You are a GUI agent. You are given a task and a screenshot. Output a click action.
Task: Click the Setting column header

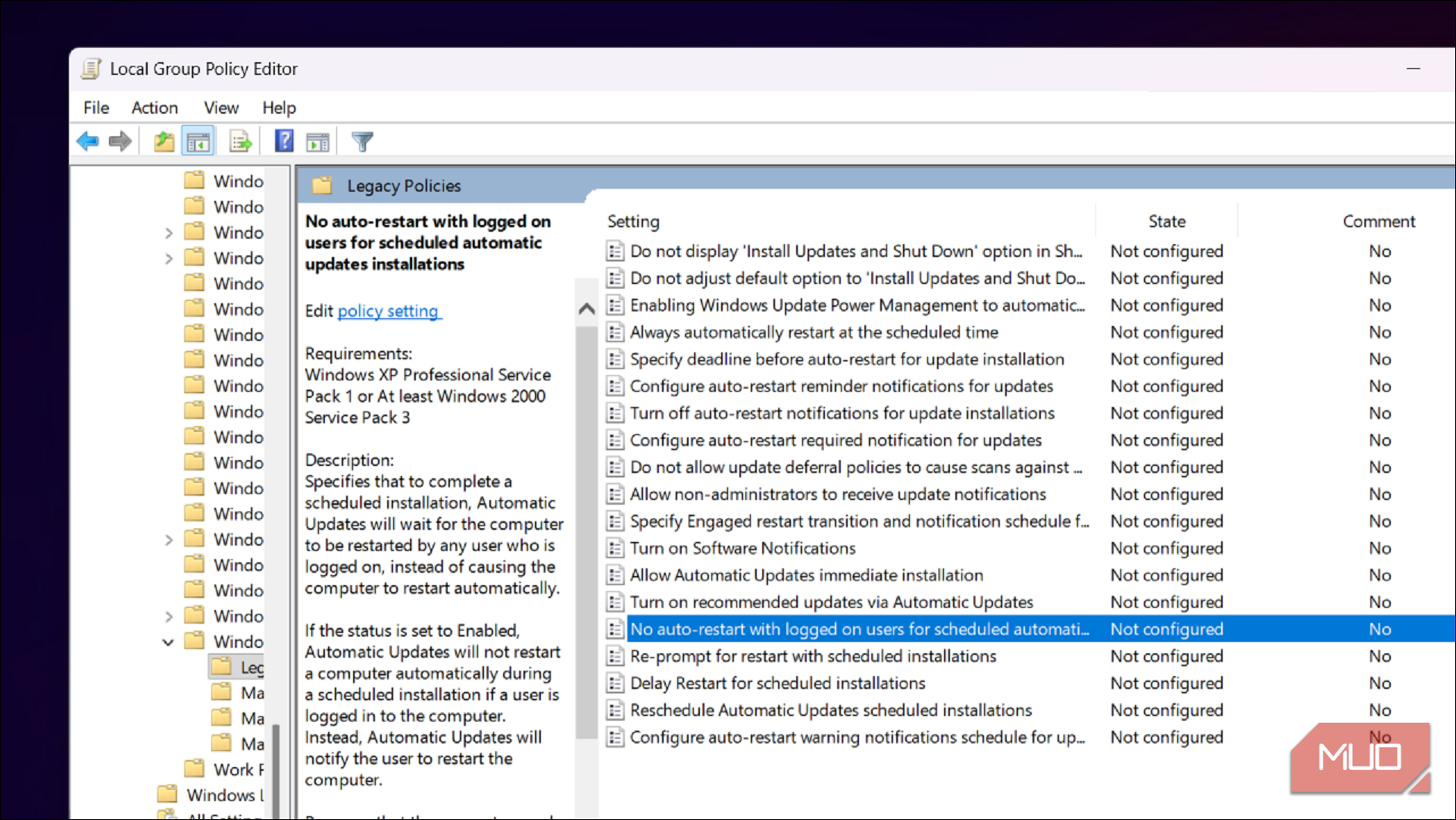pos(633,221)
